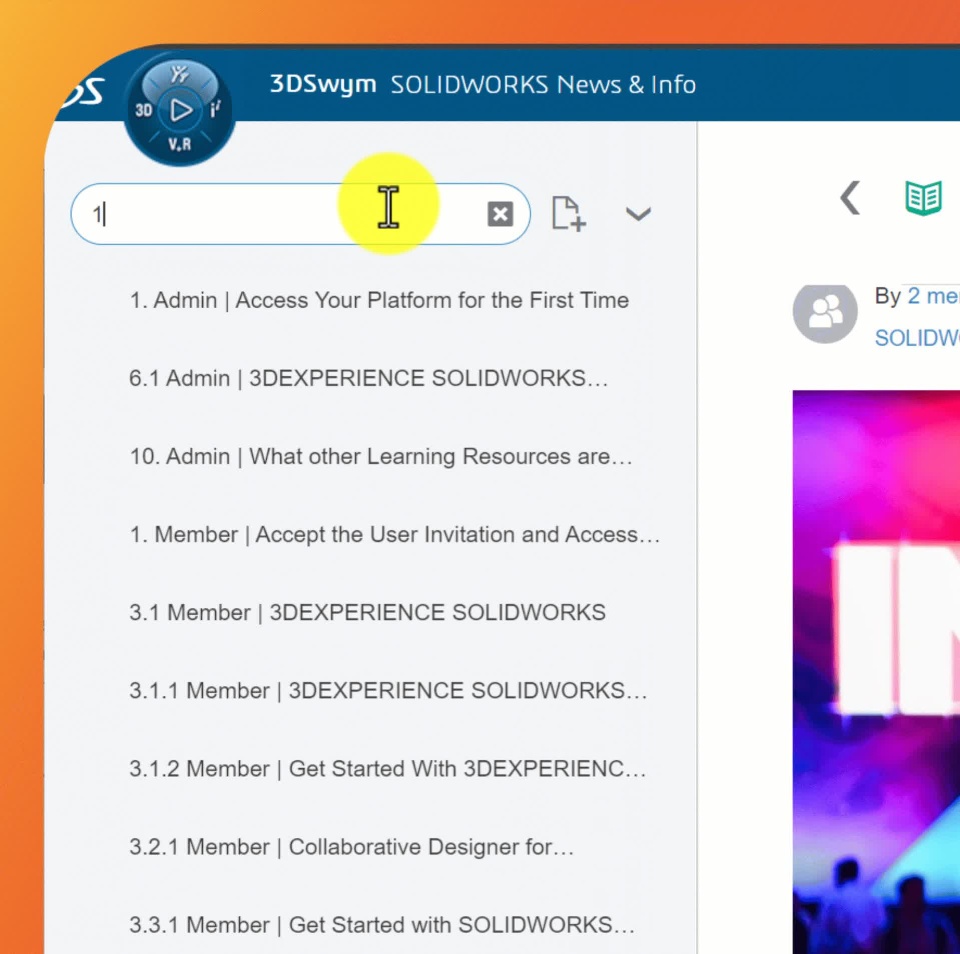This screenshot has width=960, height=954.
Task: Open the compass right information quadrant
Action: coord(215,110)
